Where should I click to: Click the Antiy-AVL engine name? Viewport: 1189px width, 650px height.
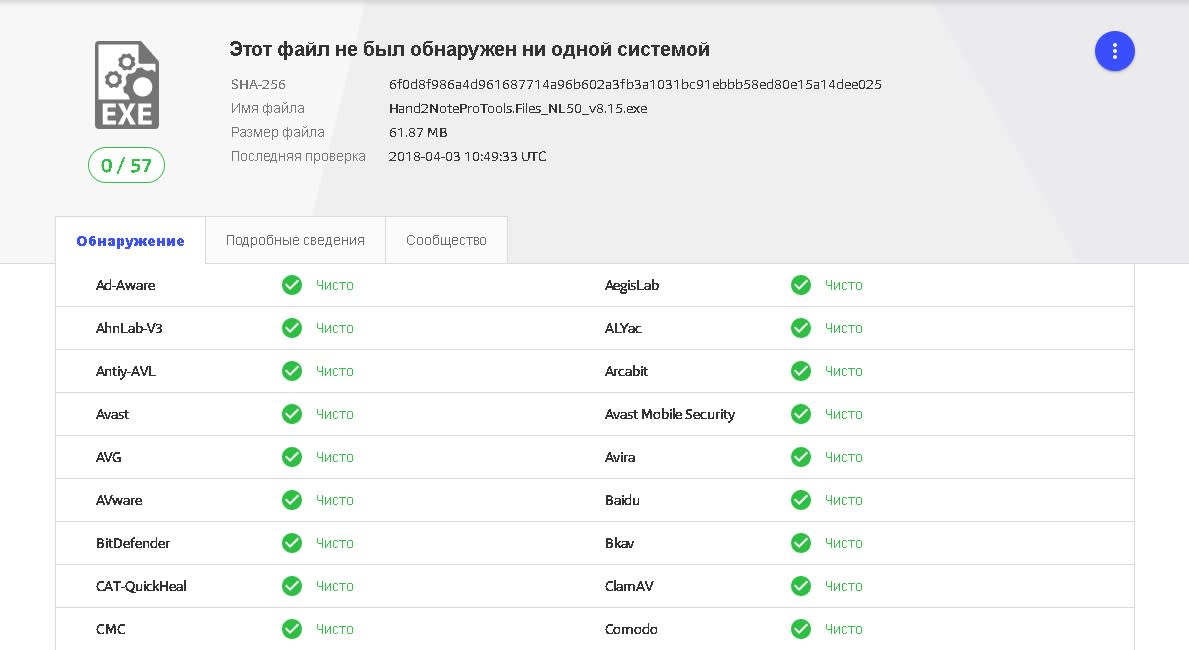click(126, 371)
